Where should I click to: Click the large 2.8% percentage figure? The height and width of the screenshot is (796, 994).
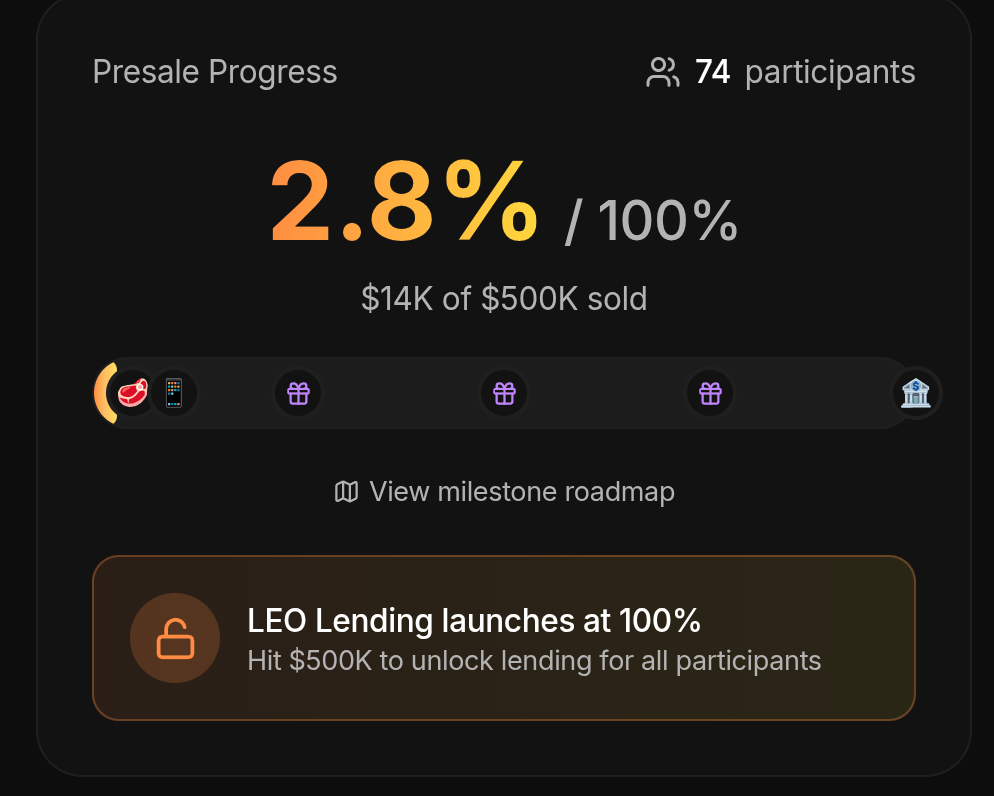[403, 203]
